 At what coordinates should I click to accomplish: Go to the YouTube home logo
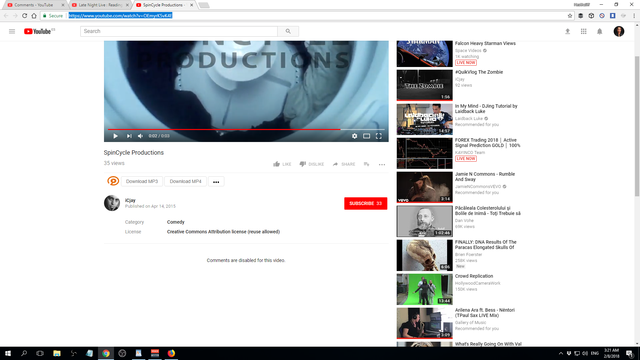[39, 31]
